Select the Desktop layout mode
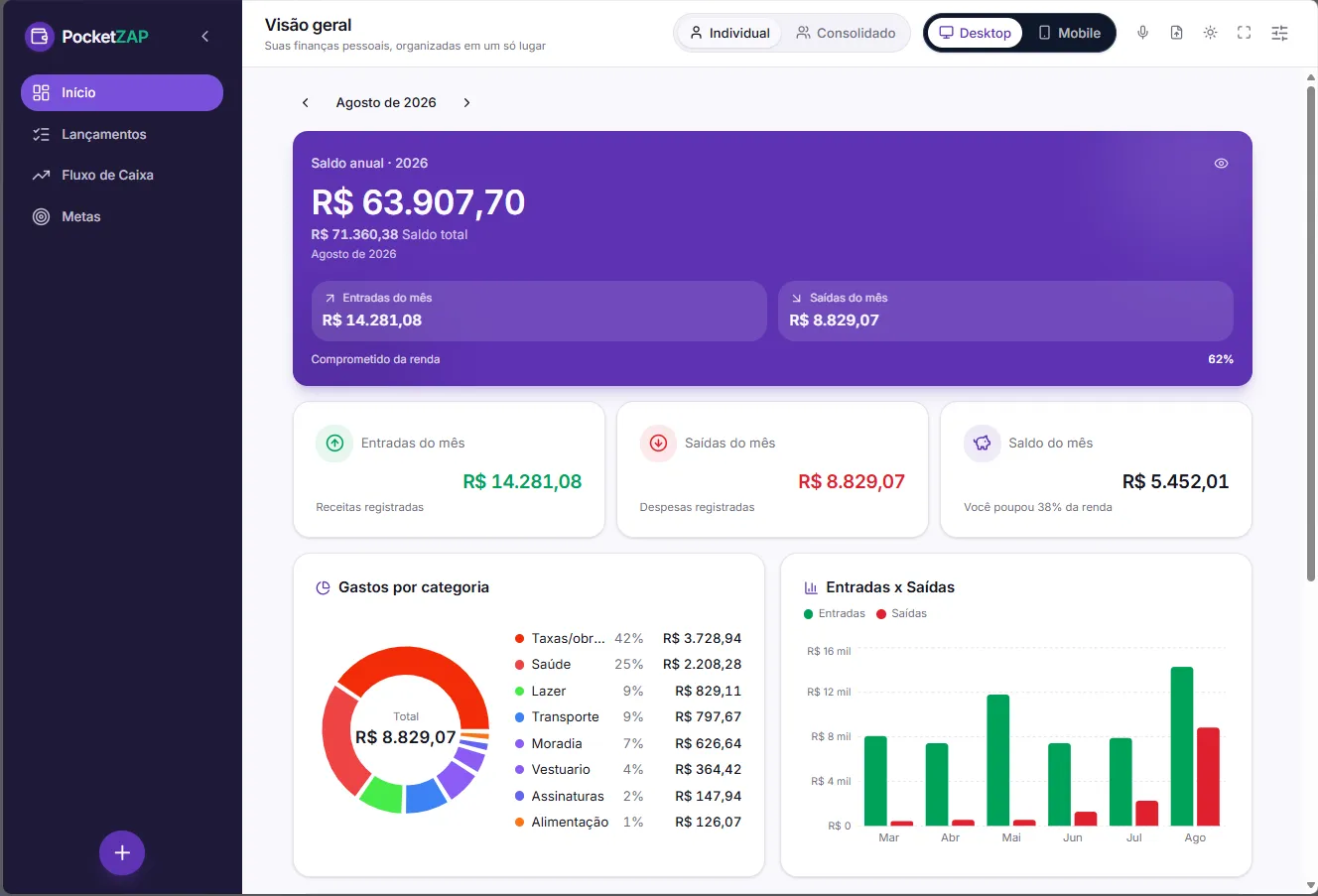Screen dimensions: 1318x896 (975, 33)
